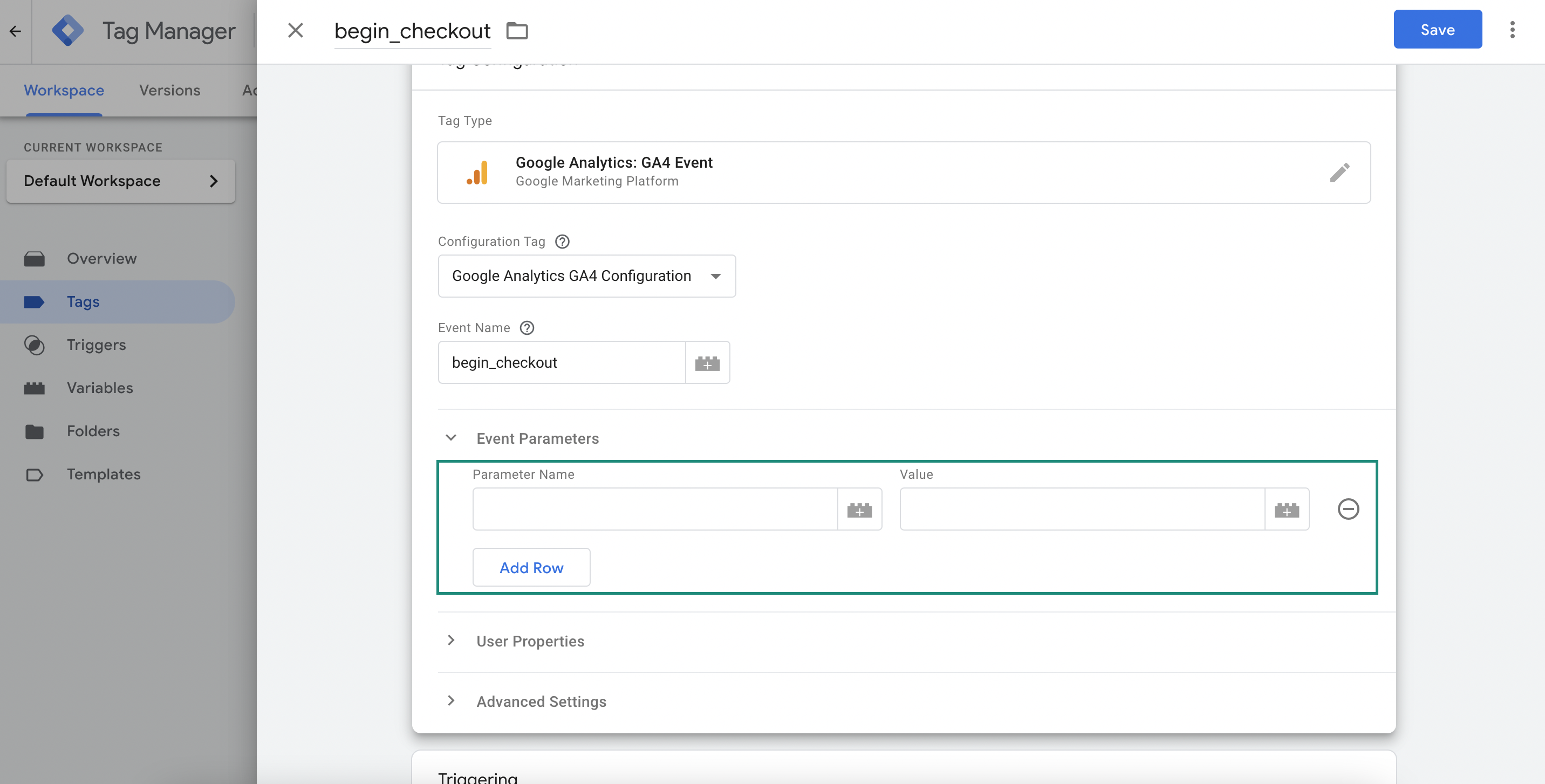
Task: Click the variable picker icon in Parameter Value field
Action: (1287, 509)
